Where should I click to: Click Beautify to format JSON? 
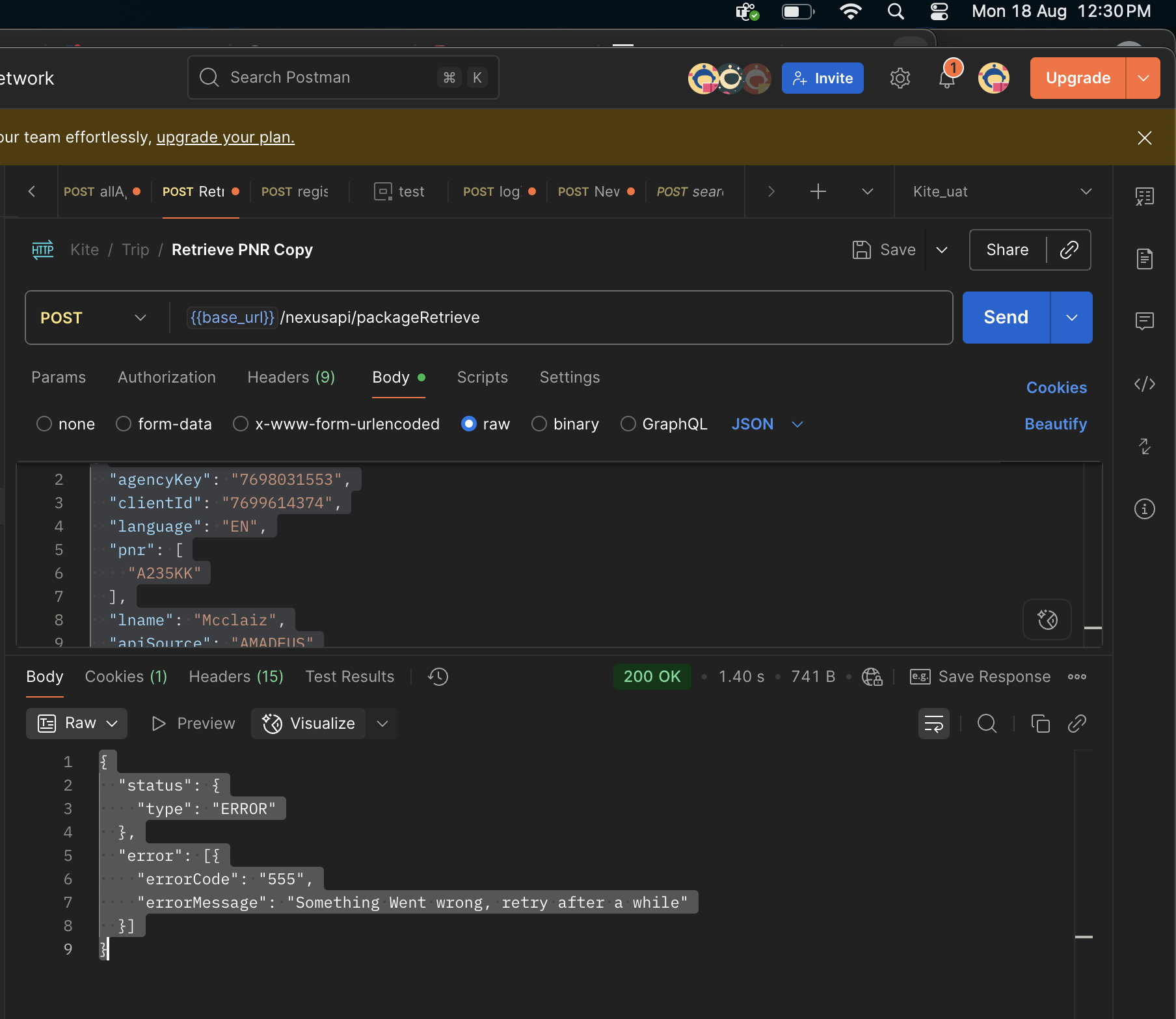pos(1056,424)
